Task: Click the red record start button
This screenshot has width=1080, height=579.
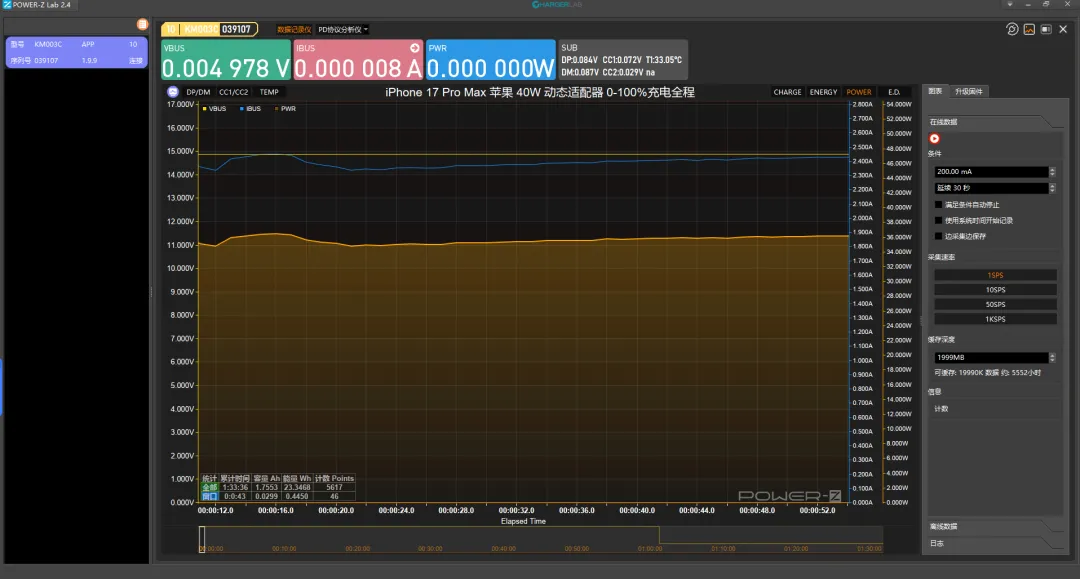Action: coord(934,139)
